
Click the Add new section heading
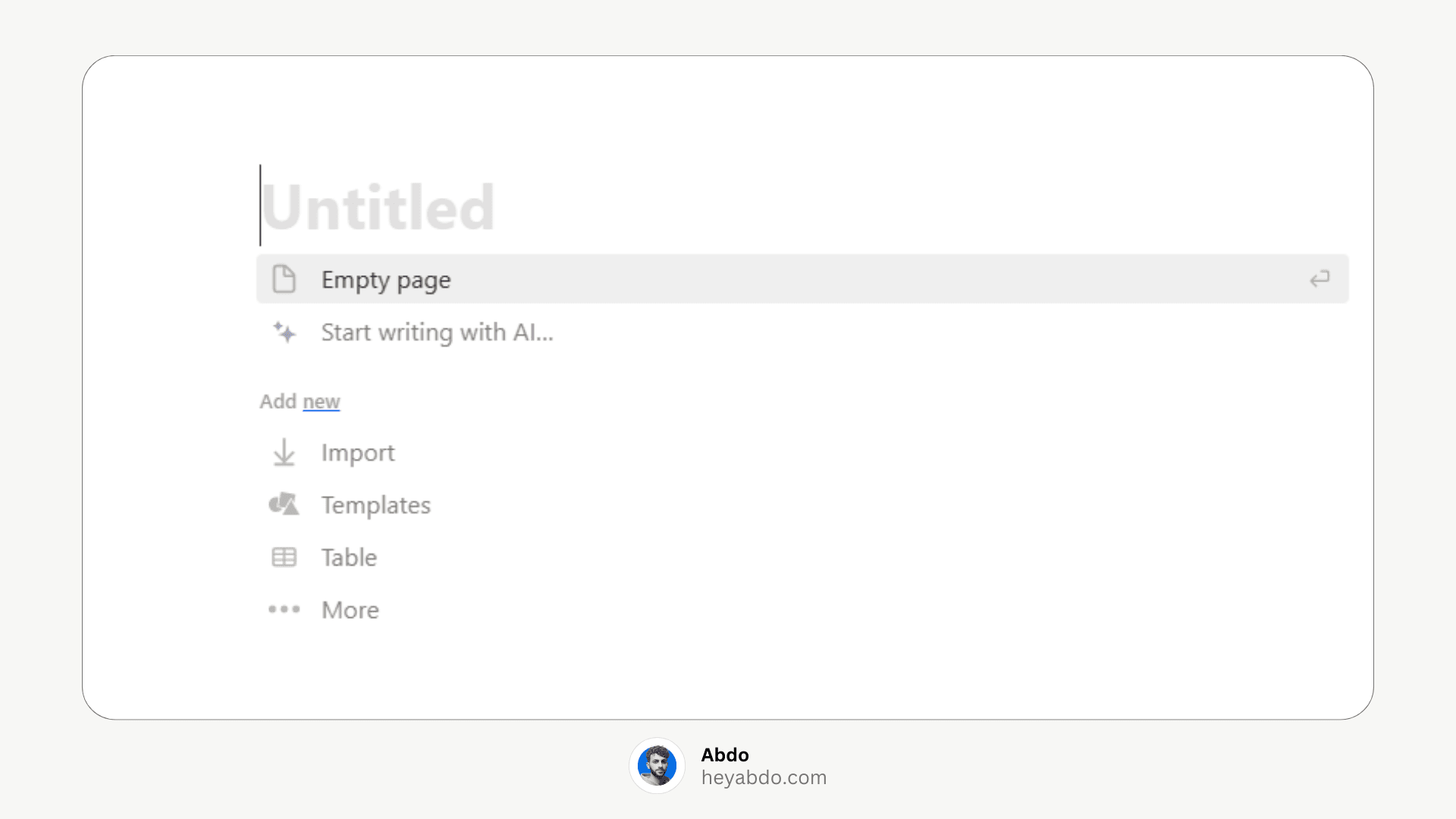(x=300, y=401)
